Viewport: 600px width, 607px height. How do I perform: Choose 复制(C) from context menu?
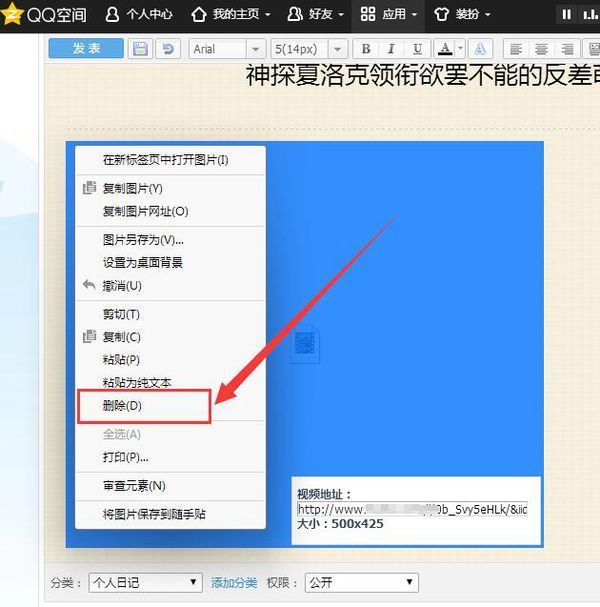click(170, 337)
